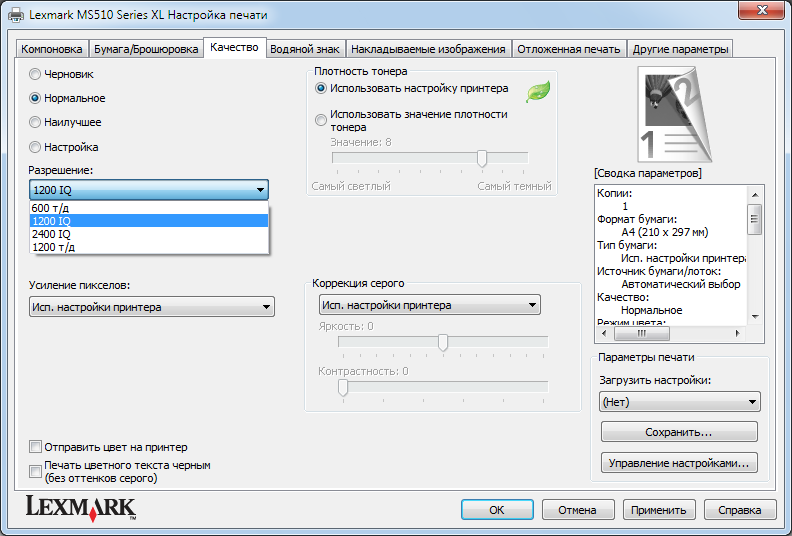Image resolution: width=792 pixels, height=536 pixels.
Task: Pick highlighted 1200 IQ resolution entry
Action: coord(149,221)
